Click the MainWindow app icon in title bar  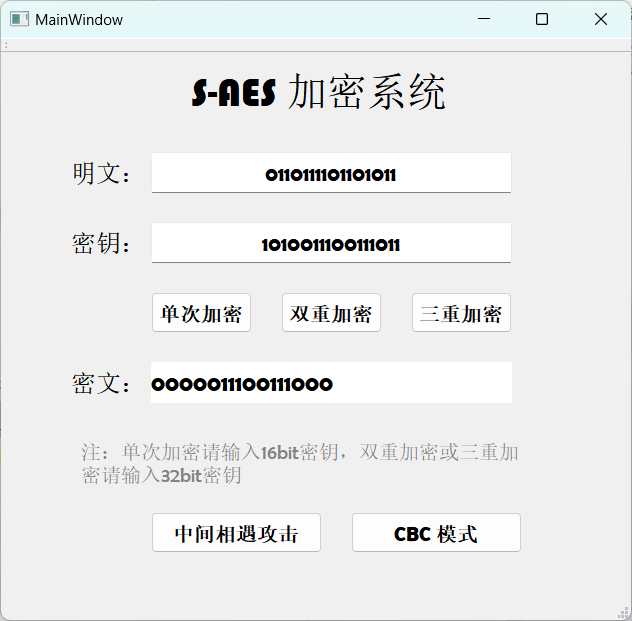pos(19,19)
